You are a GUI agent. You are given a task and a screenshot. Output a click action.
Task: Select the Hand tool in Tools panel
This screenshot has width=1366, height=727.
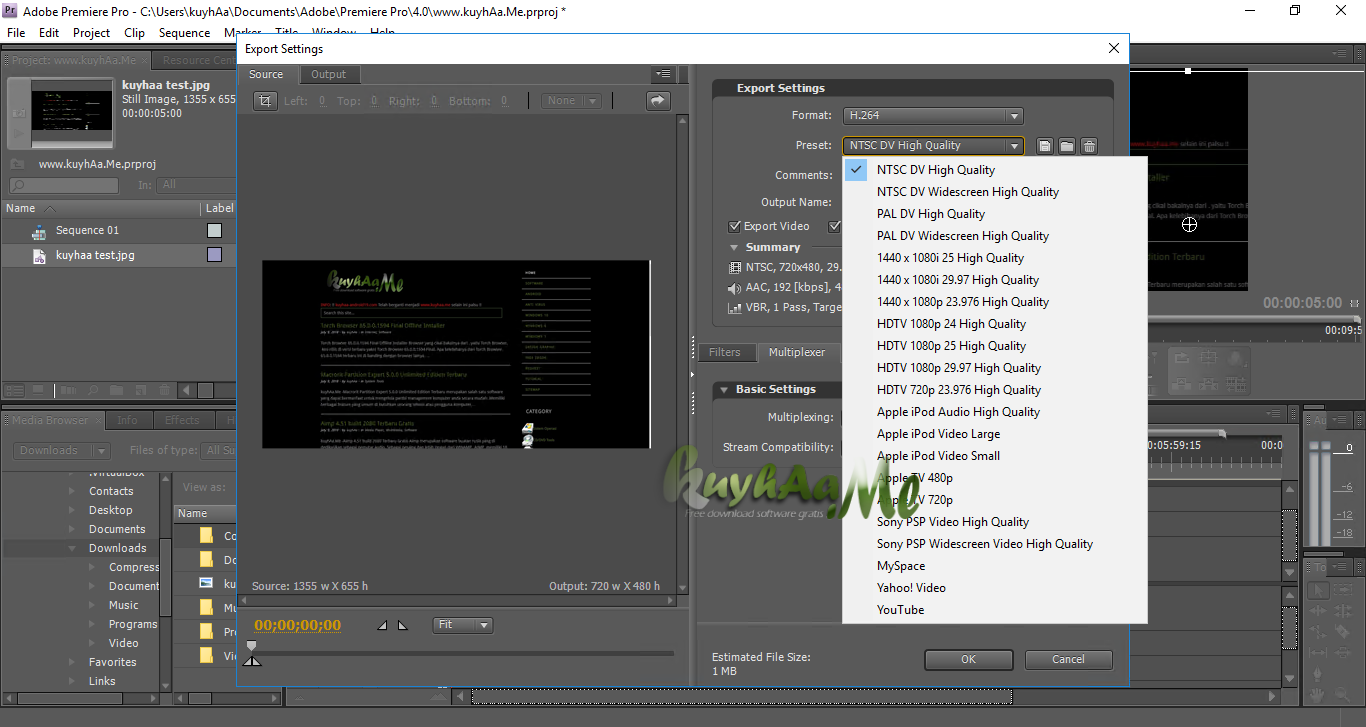tap(1318, 694)
